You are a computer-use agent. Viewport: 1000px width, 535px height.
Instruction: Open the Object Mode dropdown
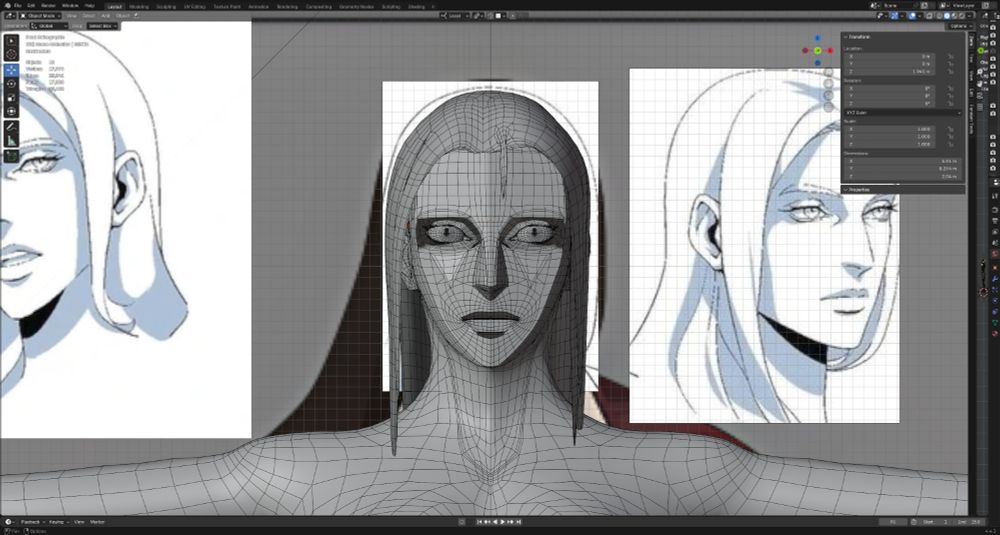click(x=40, y=15)
